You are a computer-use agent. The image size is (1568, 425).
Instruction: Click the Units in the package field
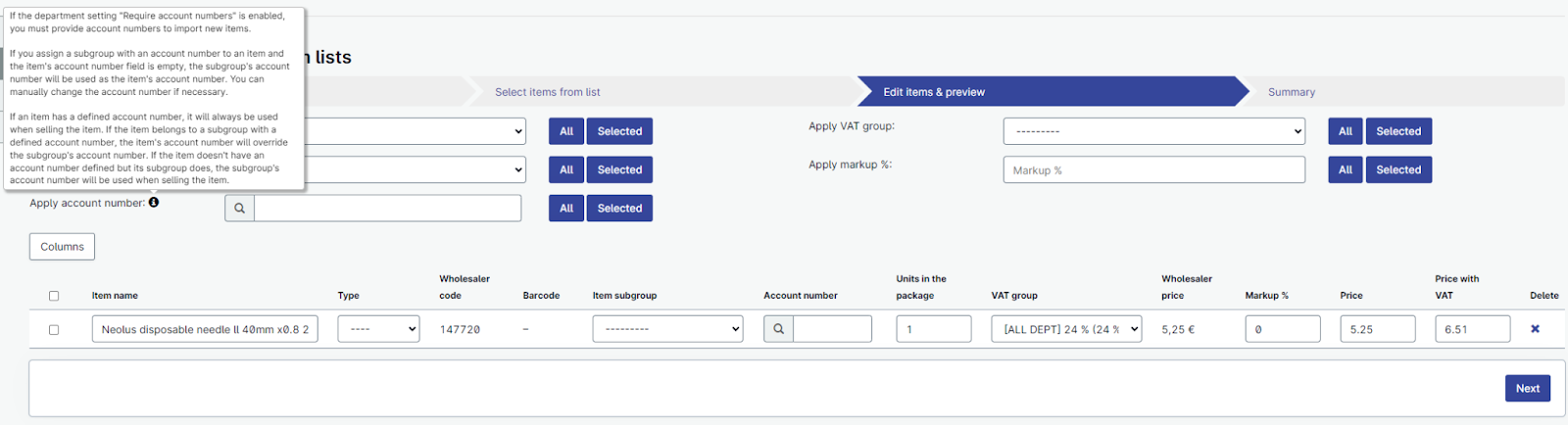click(x=933, y=329)
